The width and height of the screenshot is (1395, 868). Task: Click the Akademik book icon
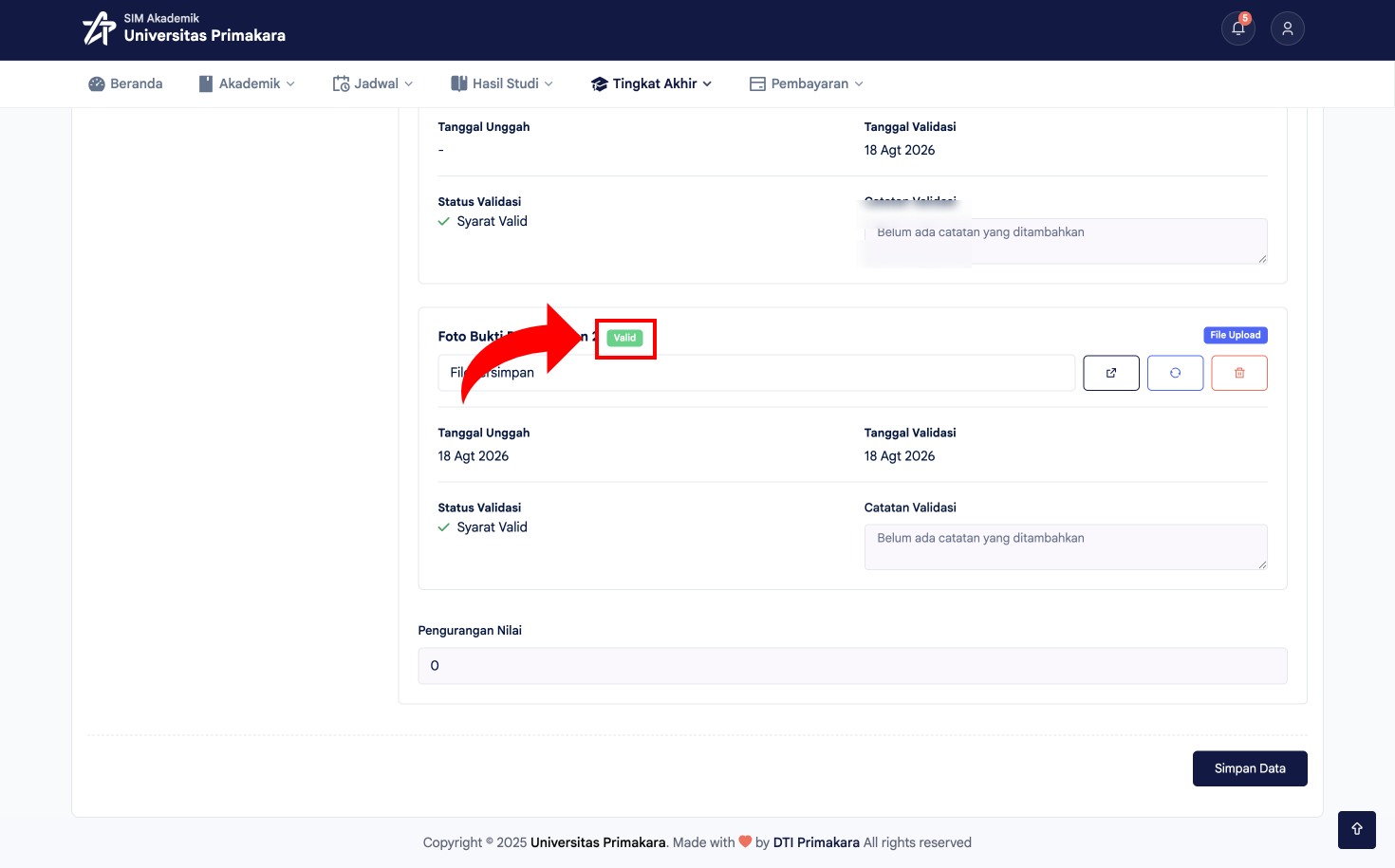(x=206, y=83)
